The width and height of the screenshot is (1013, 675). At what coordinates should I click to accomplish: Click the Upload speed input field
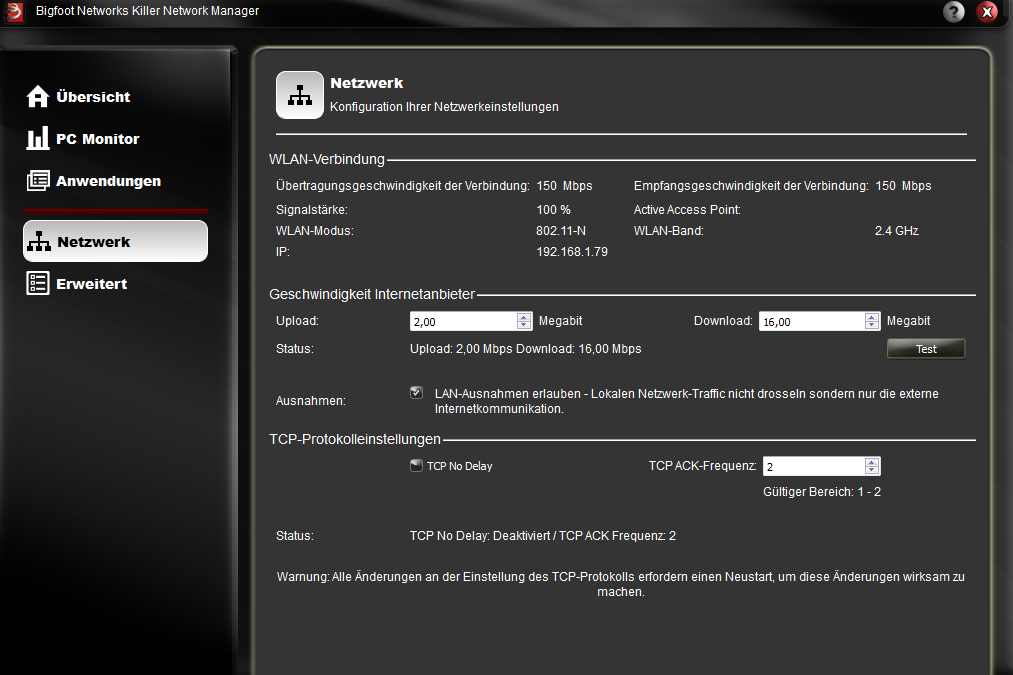pos(464,322)
